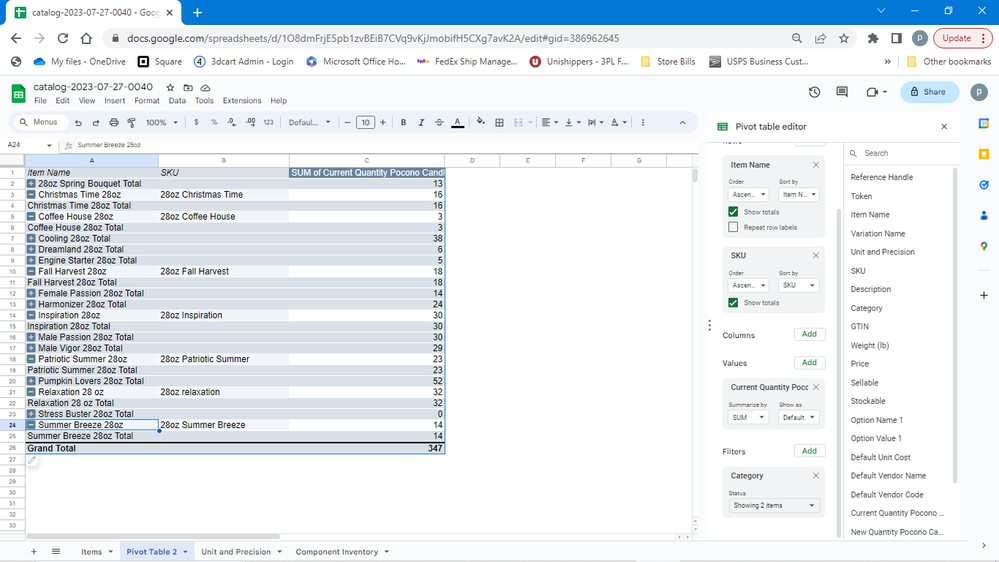The height and width of the screenshot is (562, 999).
Task: Remove the Item Name row field
Action: (816, 165)
